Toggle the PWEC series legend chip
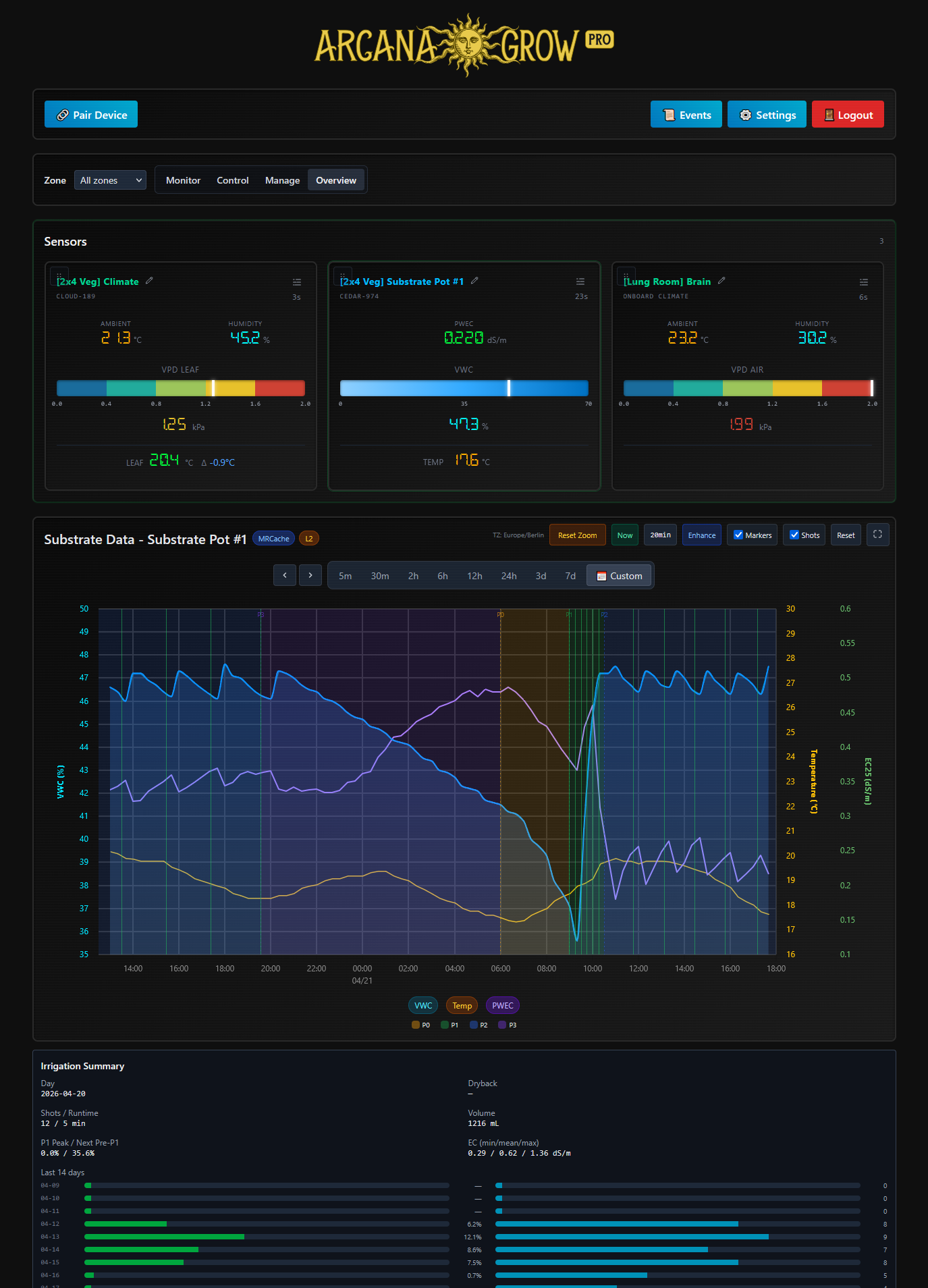 tap(502, 1005)
